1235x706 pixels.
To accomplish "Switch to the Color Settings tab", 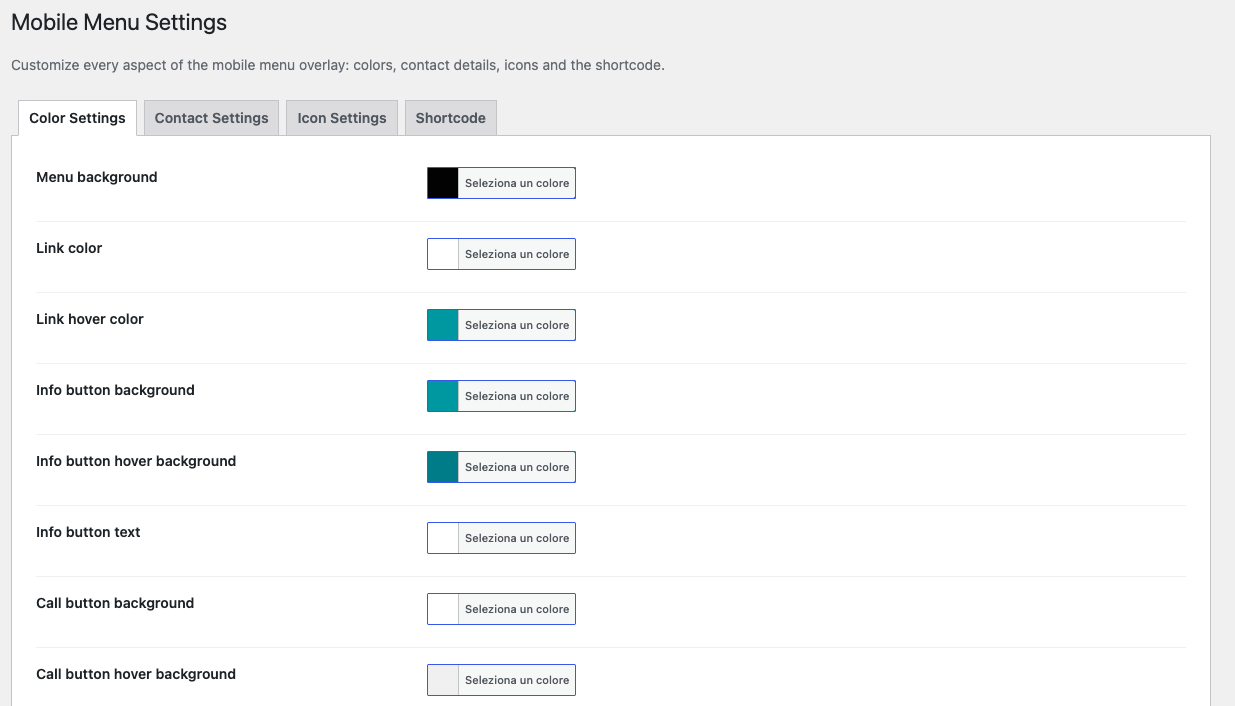I will point(77,118).
